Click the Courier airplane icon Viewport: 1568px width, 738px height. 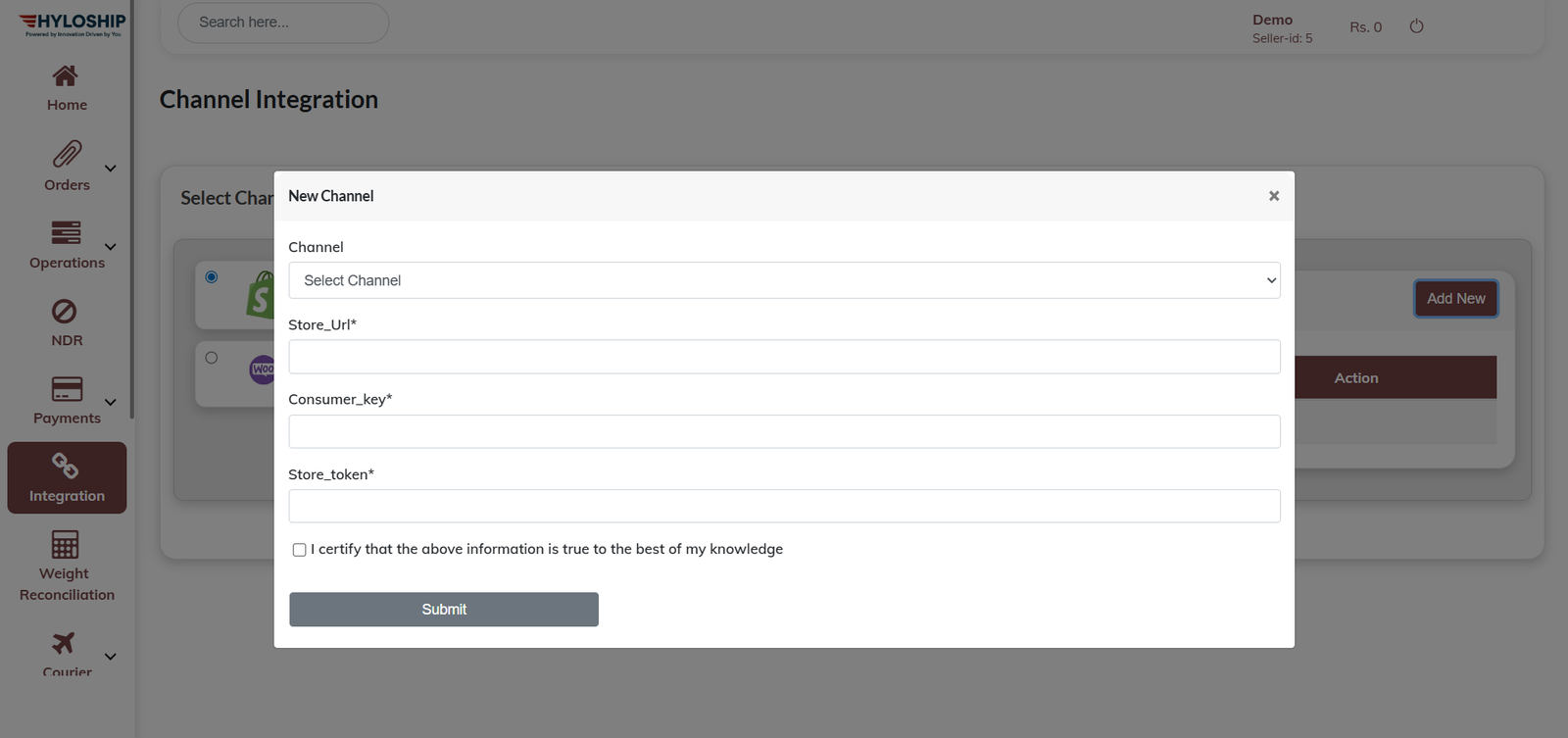(64, 643)
